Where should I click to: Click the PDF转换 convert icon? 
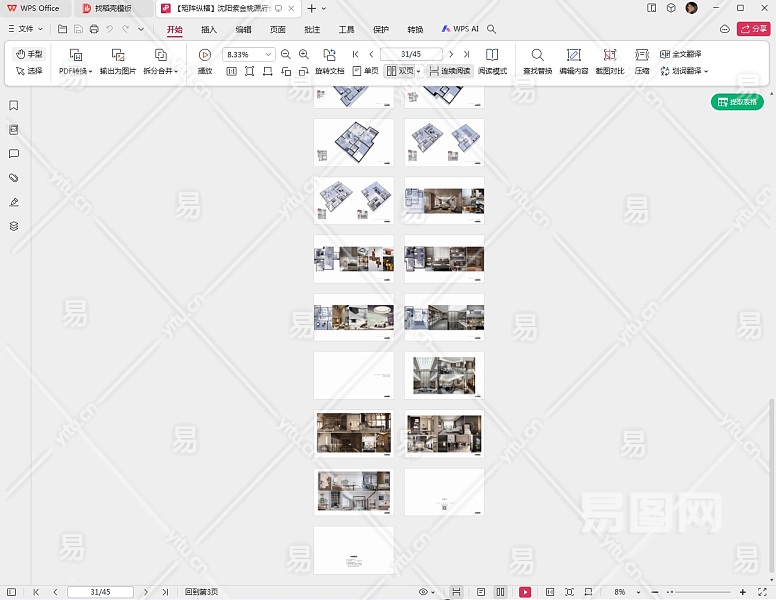75,55
